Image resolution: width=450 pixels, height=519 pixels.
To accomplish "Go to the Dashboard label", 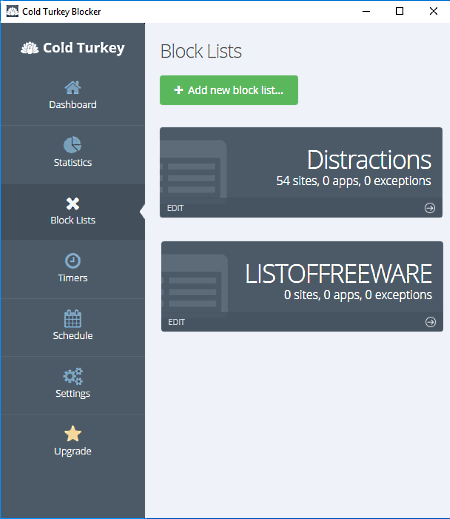I will click(73, 105).
